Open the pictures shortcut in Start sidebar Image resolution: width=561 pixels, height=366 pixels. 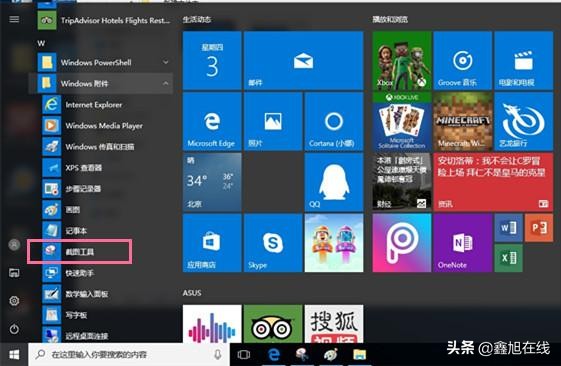click(x=14, y=273)
